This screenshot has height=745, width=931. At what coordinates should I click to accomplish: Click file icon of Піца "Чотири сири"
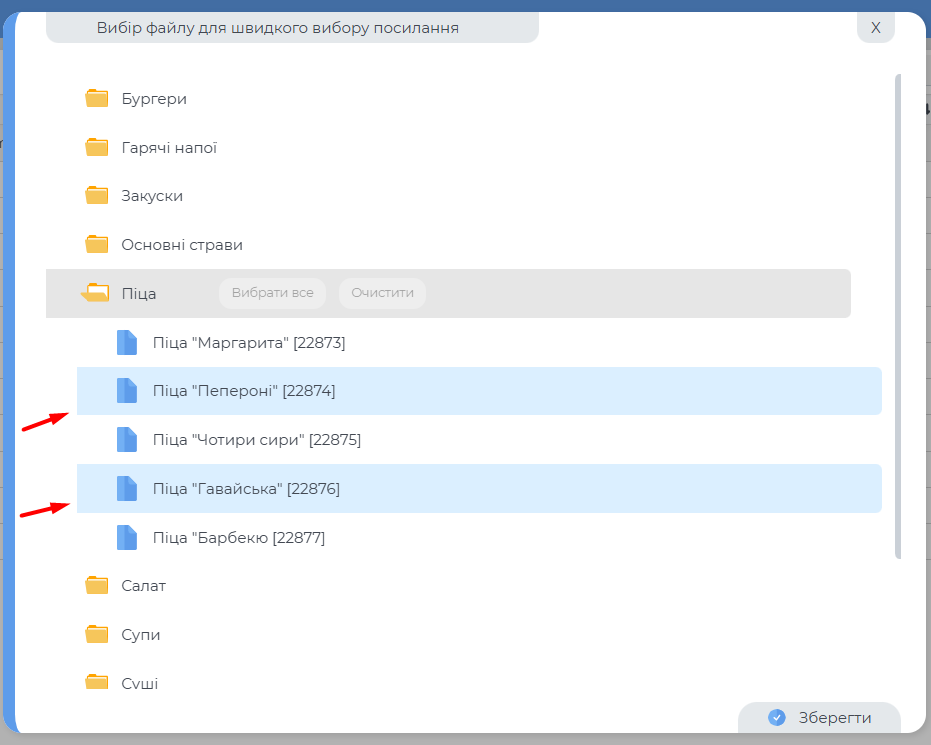coord(127,440)
